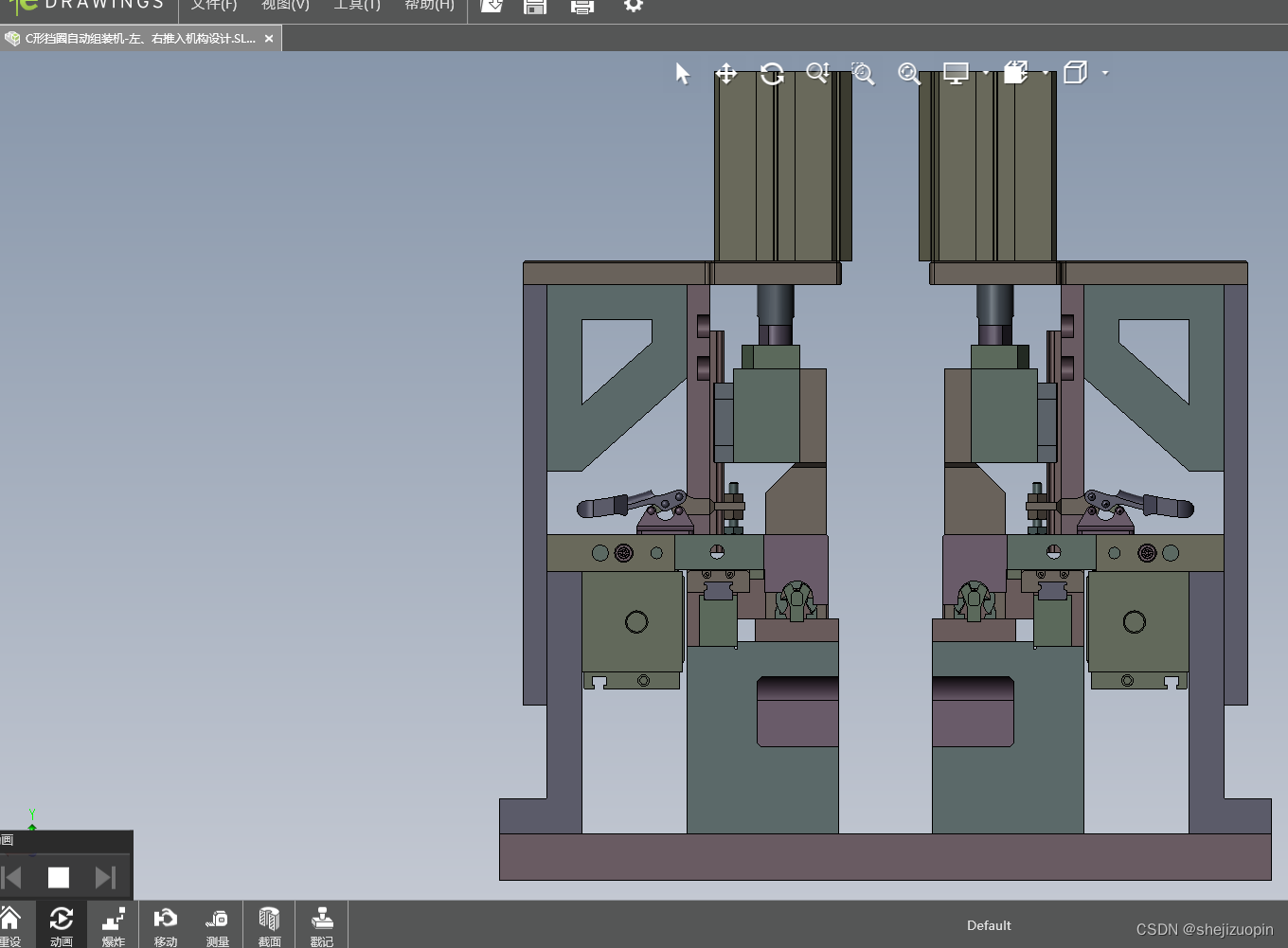This screenshot has width=1288, height=948.
Task: Expand the display monitor dropdown arrow
Action: coord(986,73)
